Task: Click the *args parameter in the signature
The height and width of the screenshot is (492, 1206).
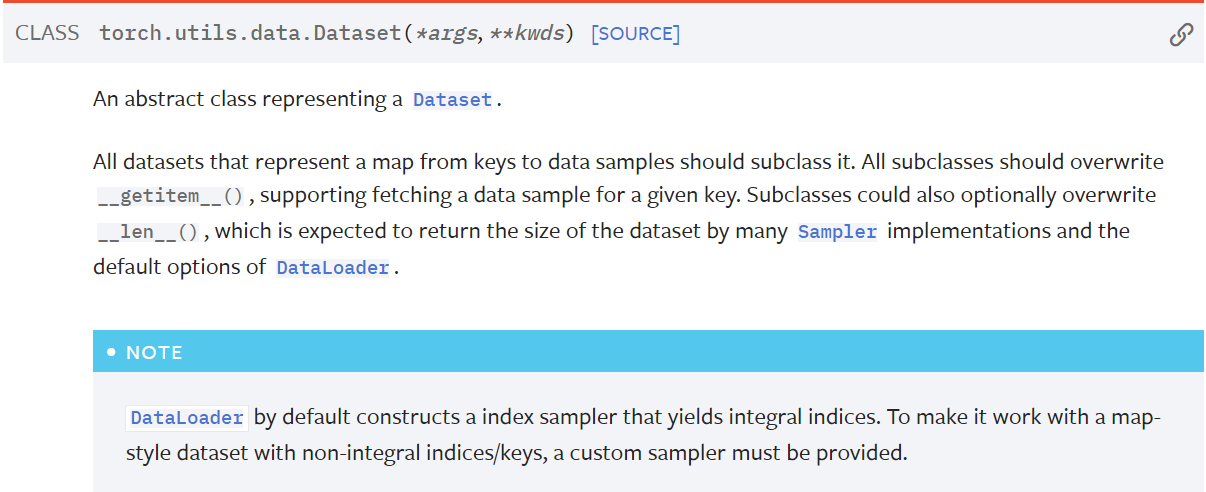Action: coord(446,33)
